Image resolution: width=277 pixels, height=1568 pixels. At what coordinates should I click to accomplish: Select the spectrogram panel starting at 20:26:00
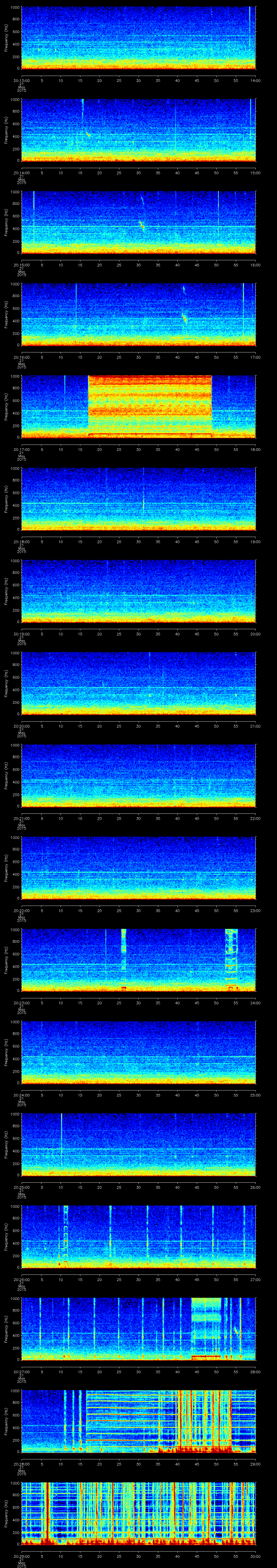coord(139,1237)
